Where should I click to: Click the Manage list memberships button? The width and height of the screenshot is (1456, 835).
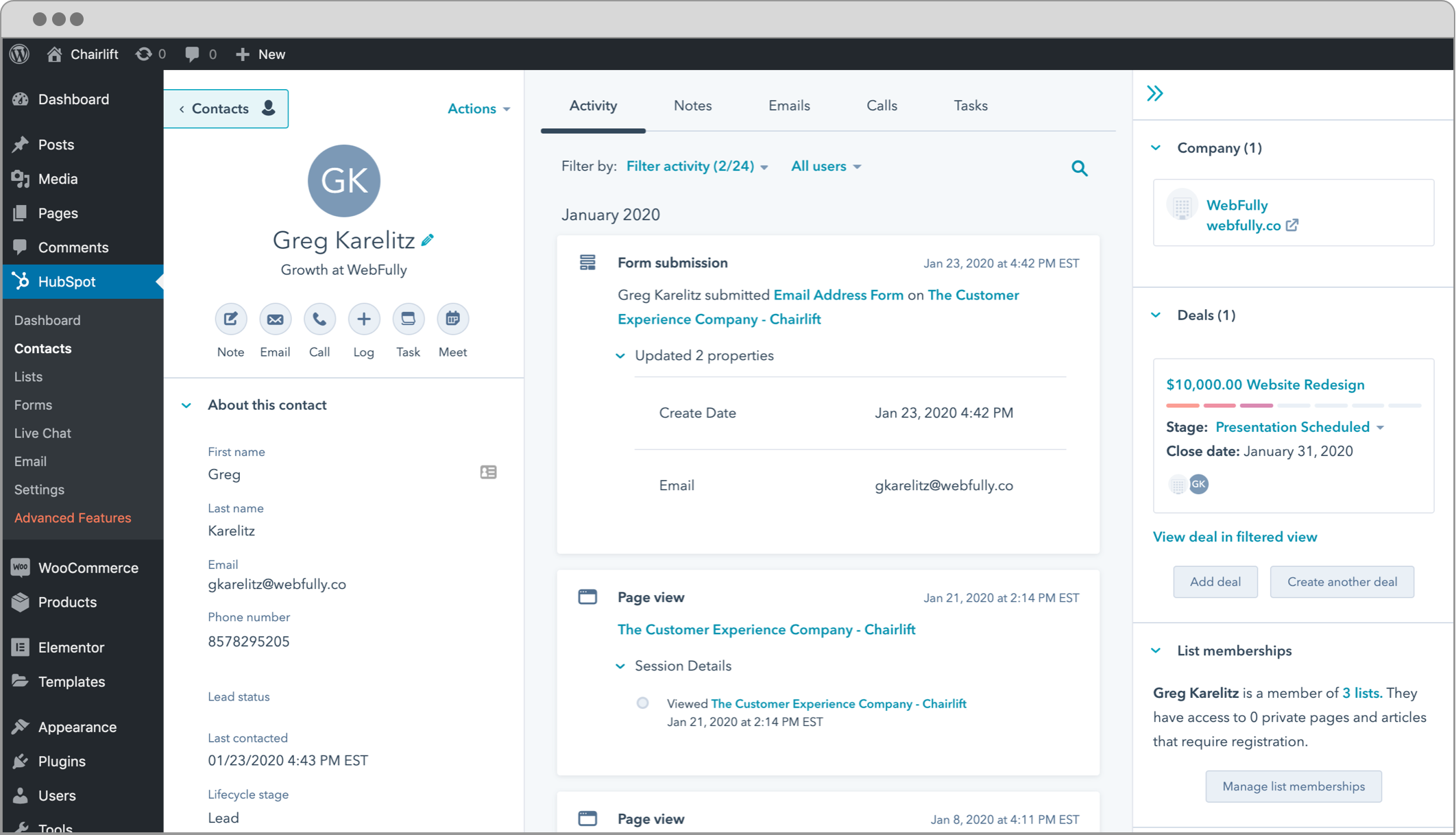[x=1294, y=784]
